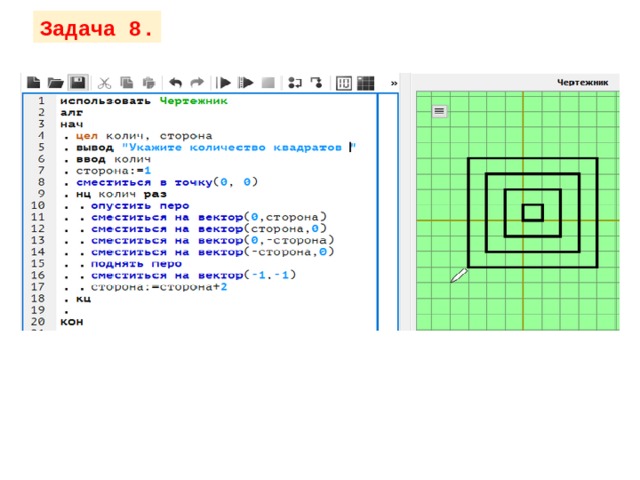
Task: Click the word Чертежник in code line 1
Action: pos(193,101)
